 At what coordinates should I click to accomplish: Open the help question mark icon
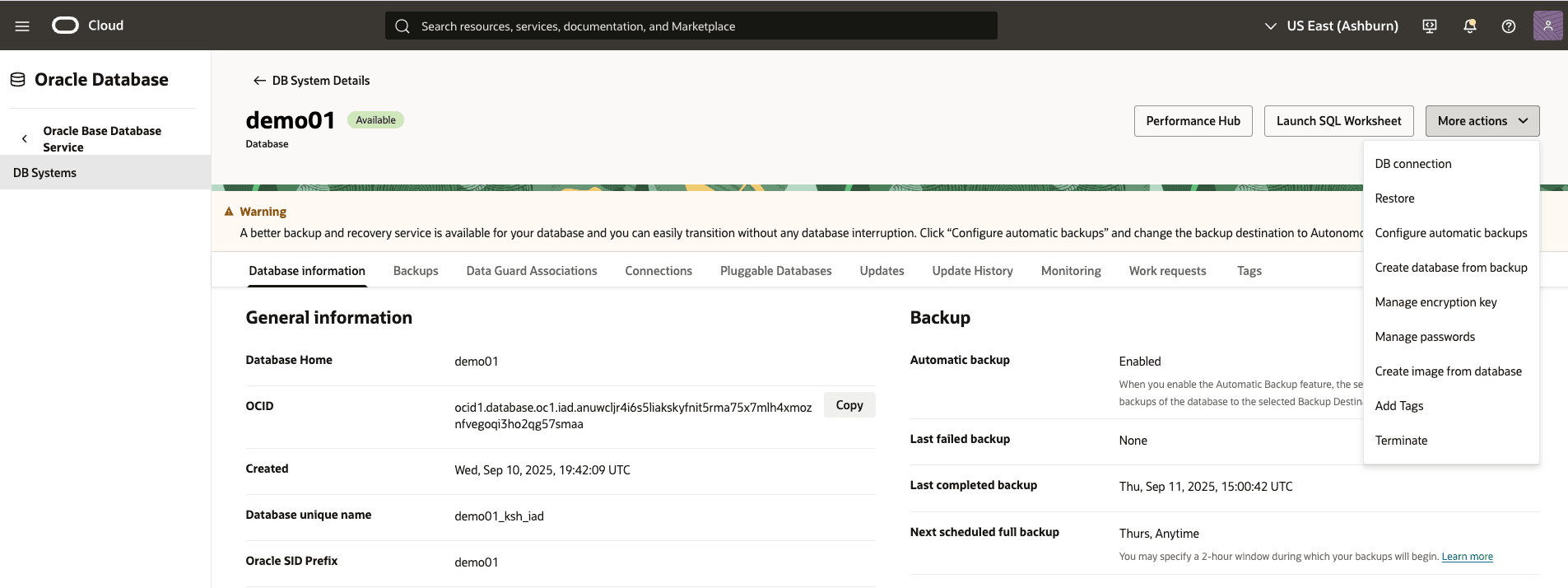click(x=1508, y=26)
